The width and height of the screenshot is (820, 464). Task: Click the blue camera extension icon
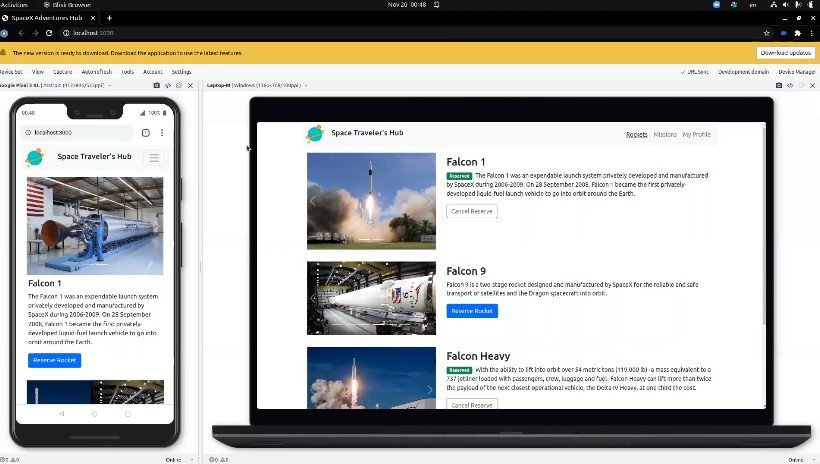(783, 33)
